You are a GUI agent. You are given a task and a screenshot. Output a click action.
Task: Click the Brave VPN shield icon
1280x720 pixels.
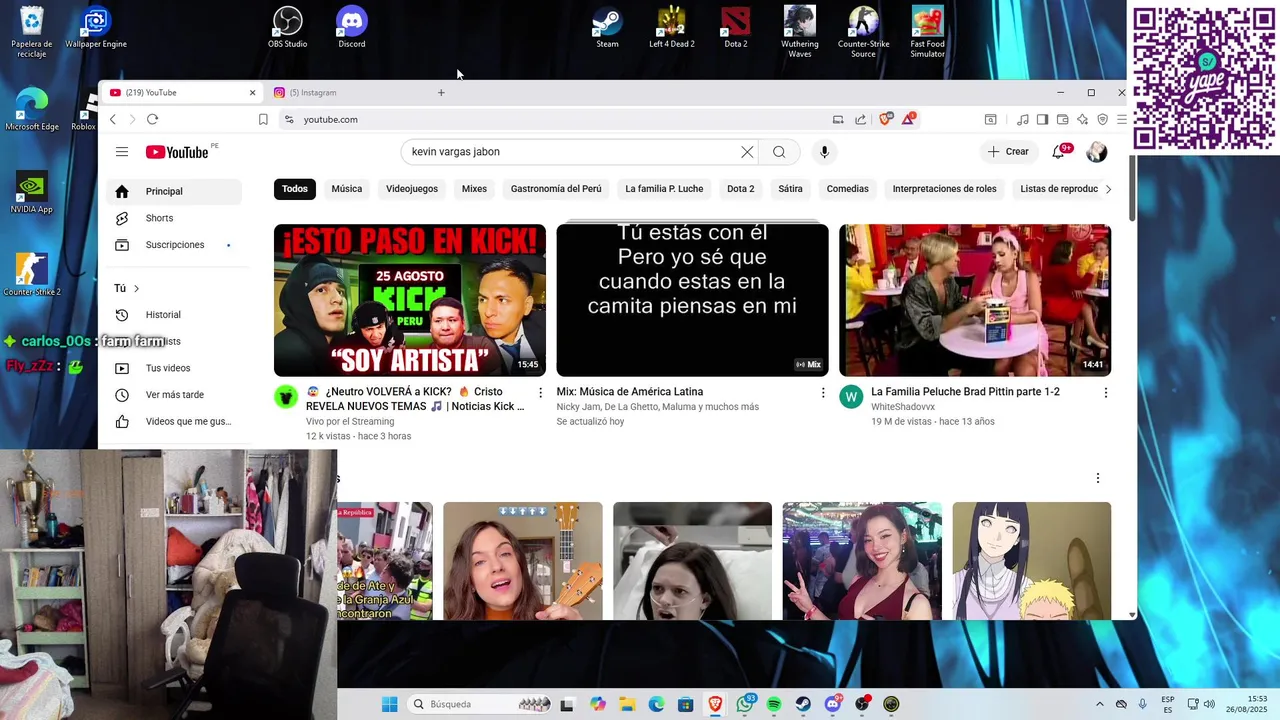[x=1102, y=119]
